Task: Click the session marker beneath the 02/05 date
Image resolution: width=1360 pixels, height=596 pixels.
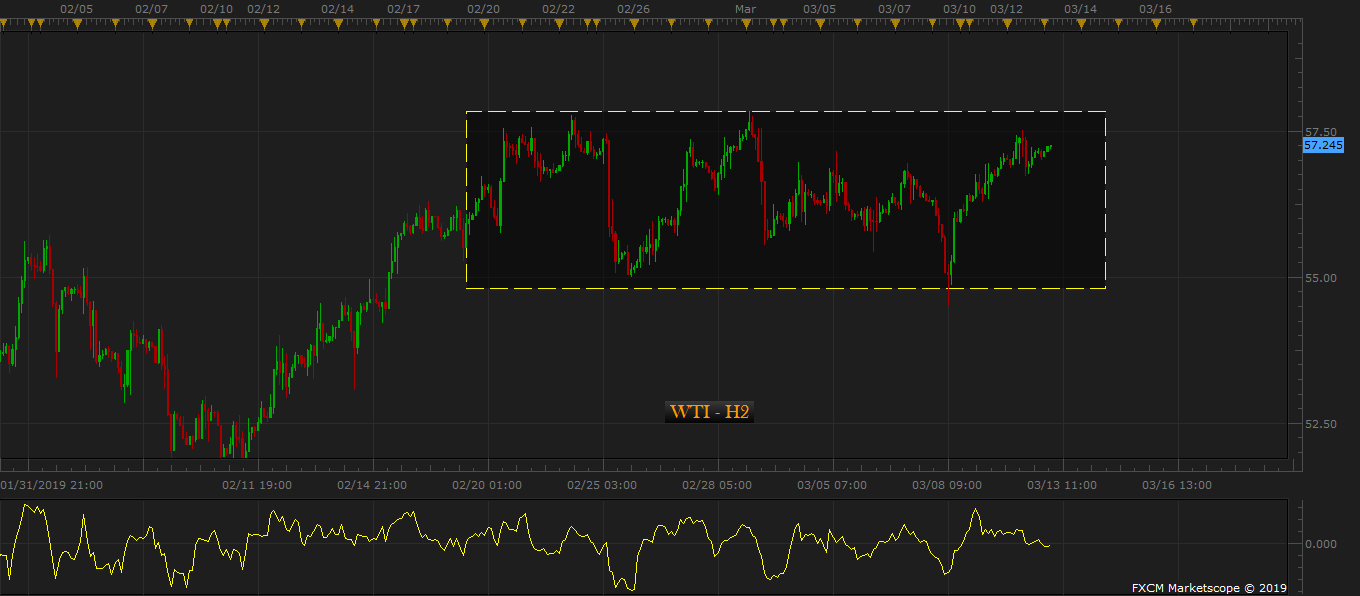Action: pos(77,25)
